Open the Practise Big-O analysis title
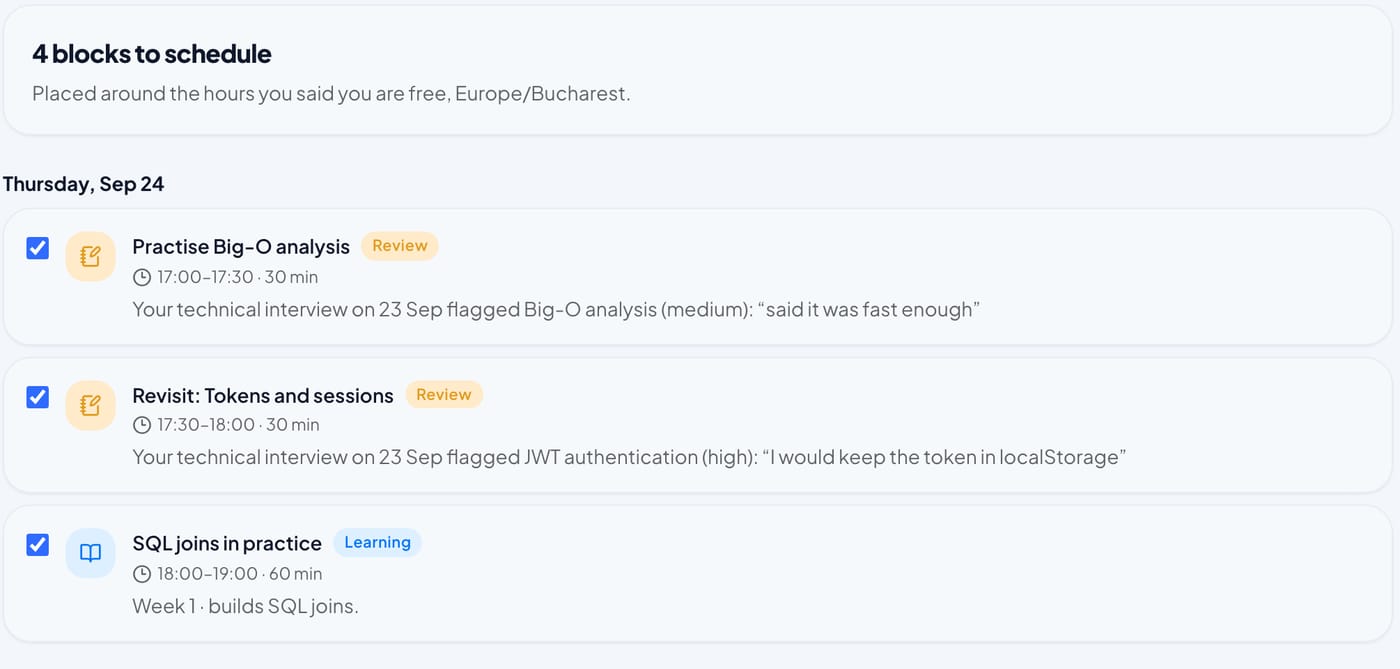 [241, 247]
